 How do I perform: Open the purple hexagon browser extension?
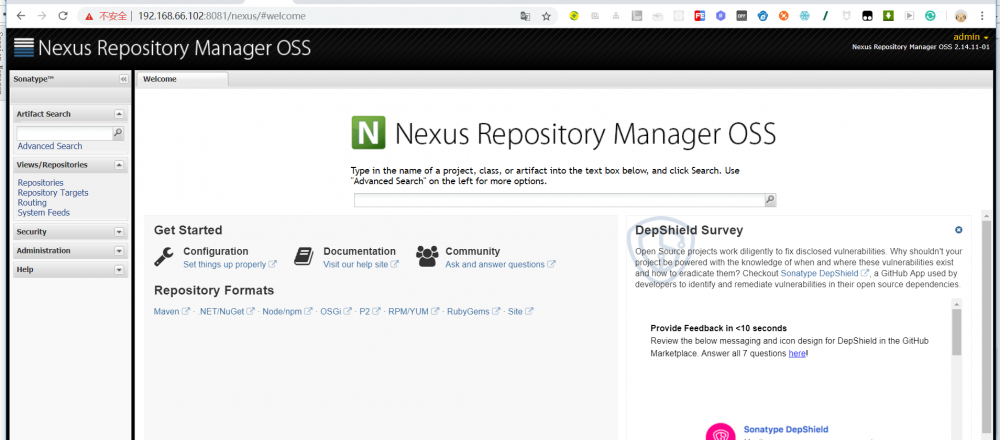tap(720, 16)
